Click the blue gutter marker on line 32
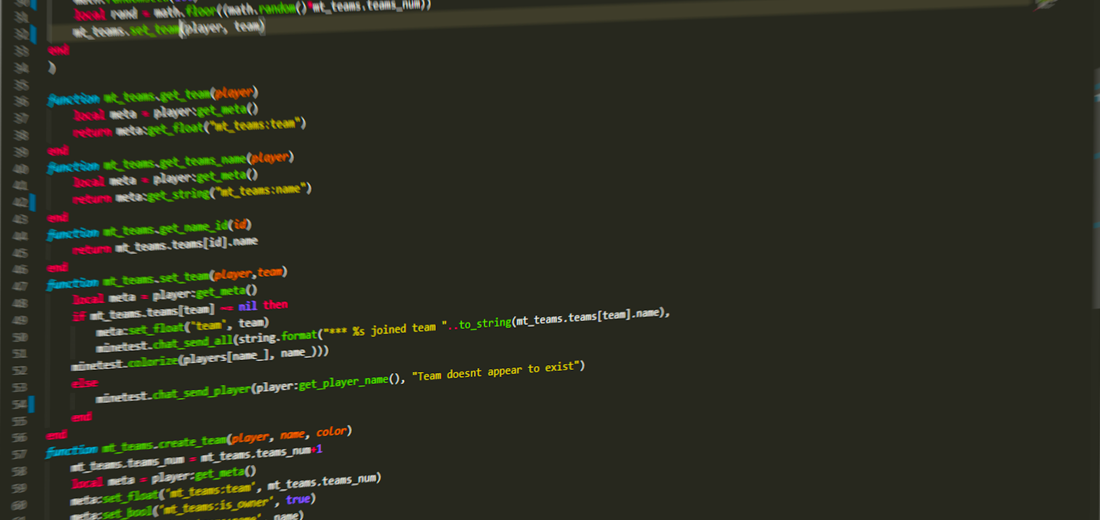 click(x=34, y=33)
